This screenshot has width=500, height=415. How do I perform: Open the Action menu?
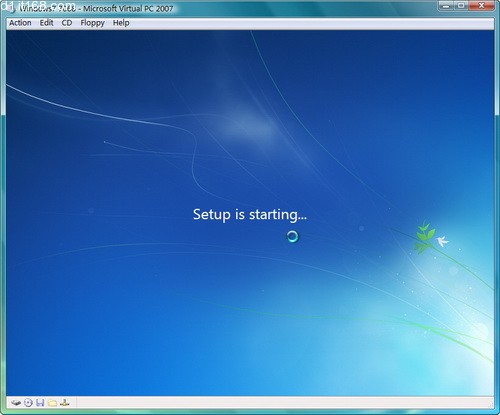click(20, 23)
